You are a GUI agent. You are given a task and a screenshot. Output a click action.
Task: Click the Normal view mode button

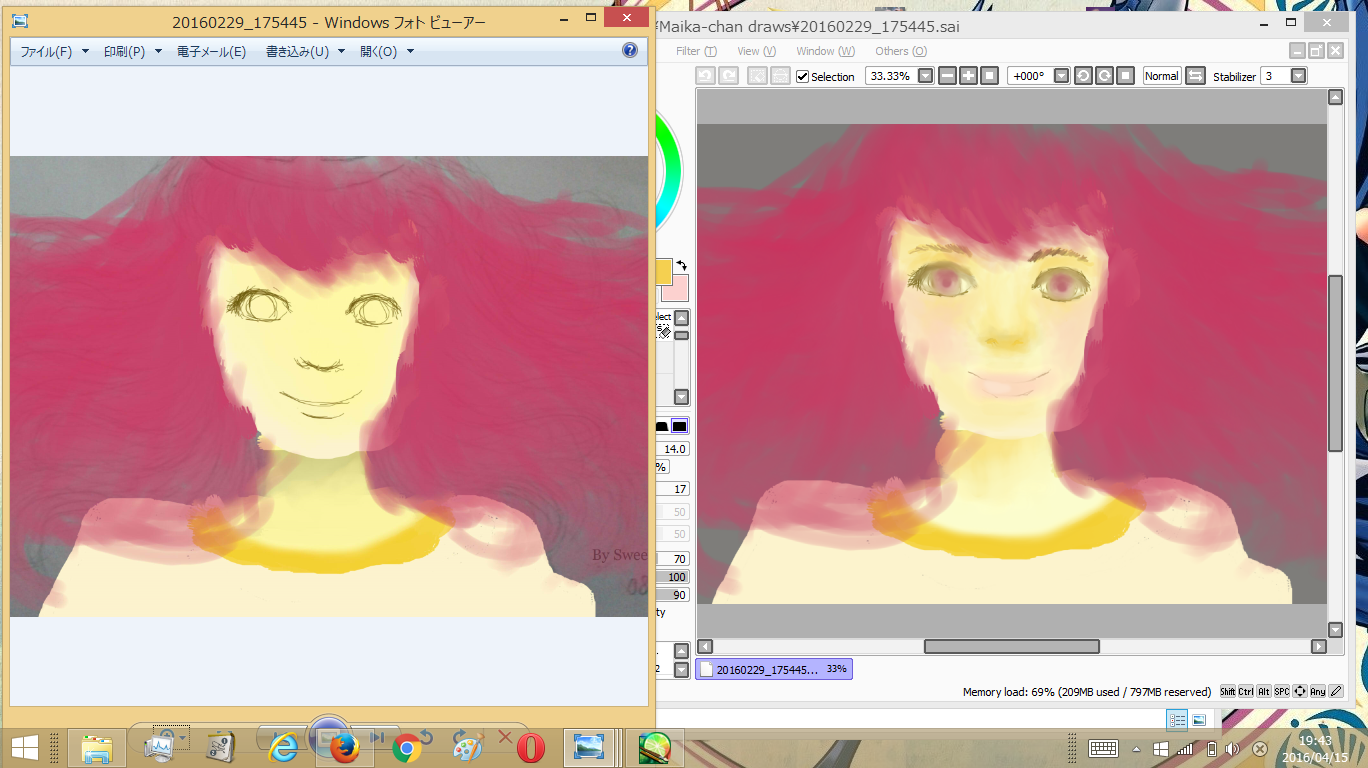[x=1161, y=76]
